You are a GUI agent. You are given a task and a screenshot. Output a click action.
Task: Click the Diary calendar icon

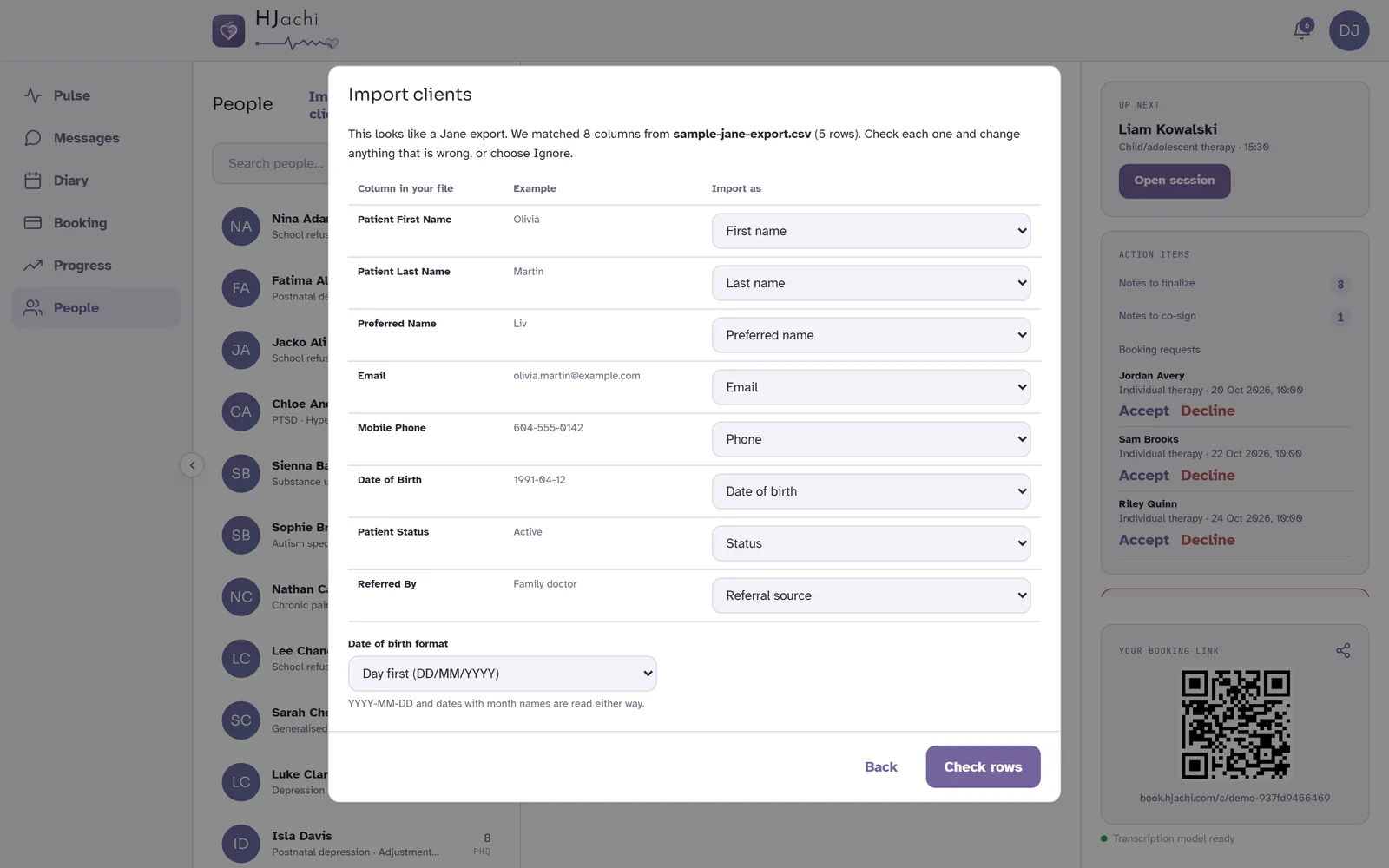pos(33,181)
